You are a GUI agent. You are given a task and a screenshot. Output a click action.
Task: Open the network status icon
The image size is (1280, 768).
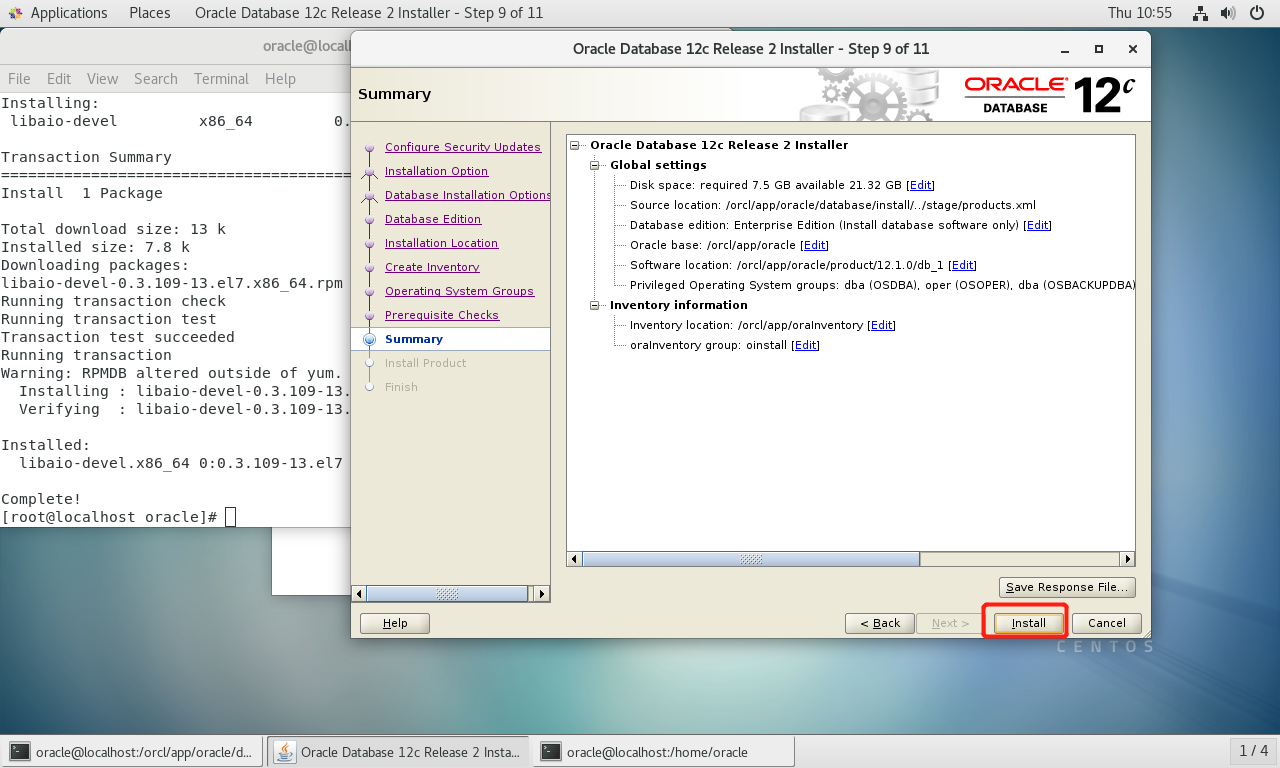tap(1201, 13)
